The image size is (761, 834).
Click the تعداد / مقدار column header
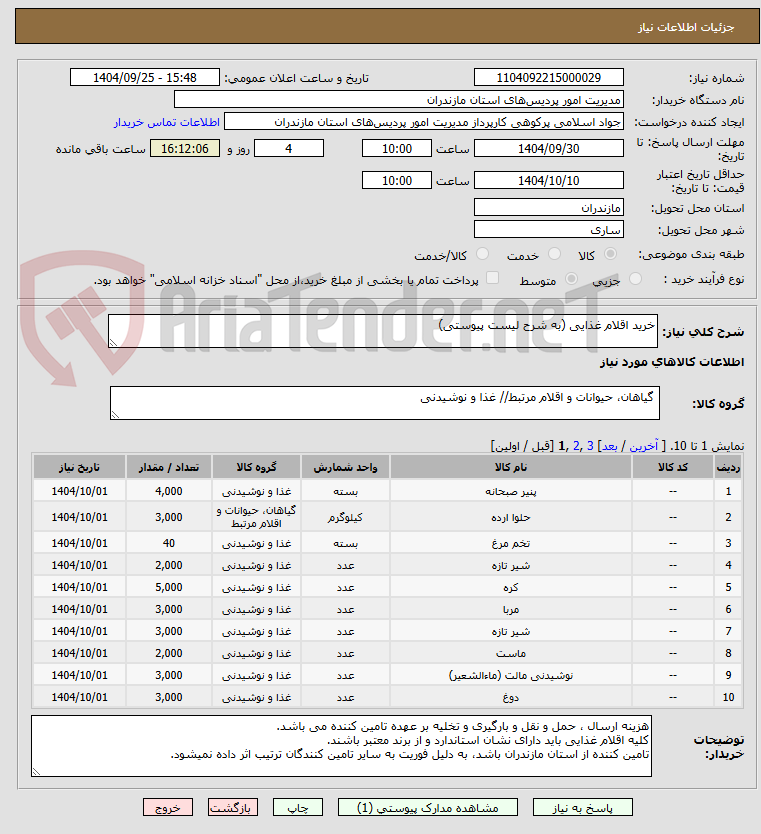(x=169, y=467)
